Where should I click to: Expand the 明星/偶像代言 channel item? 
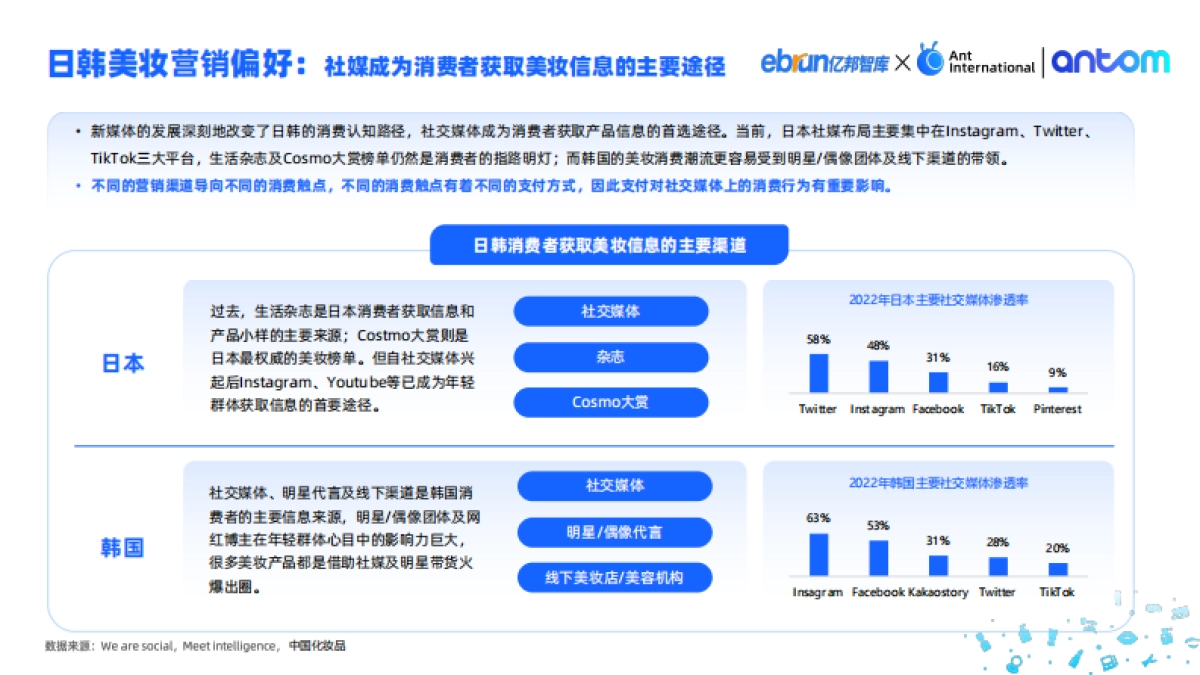[613, 532]
